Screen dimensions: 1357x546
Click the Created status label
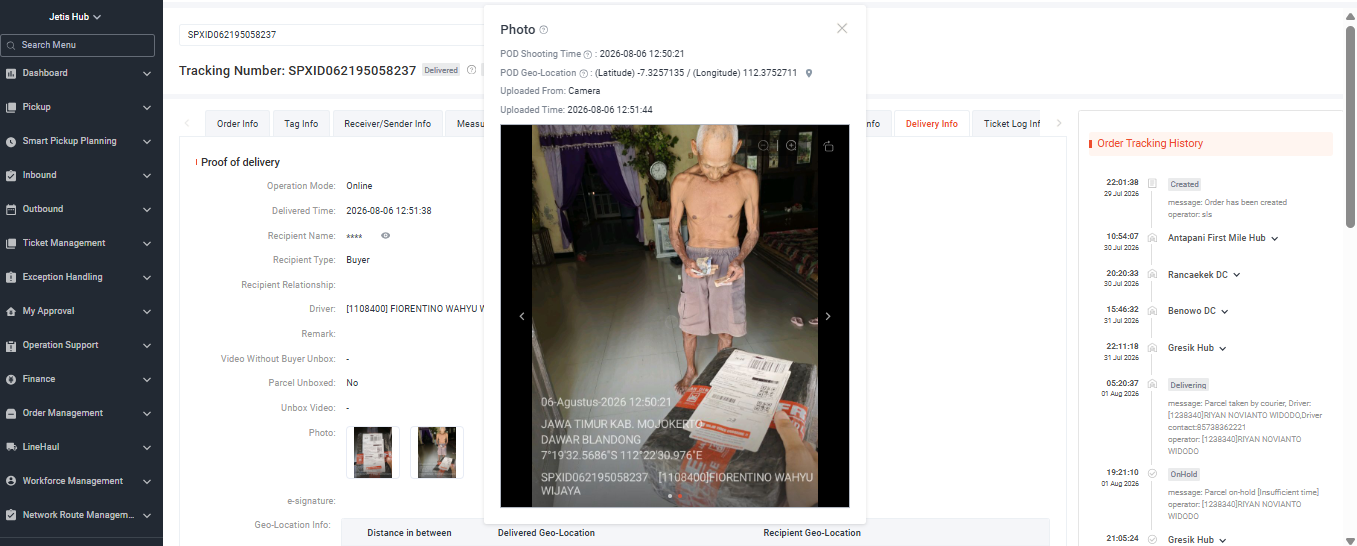[1185, 184]
